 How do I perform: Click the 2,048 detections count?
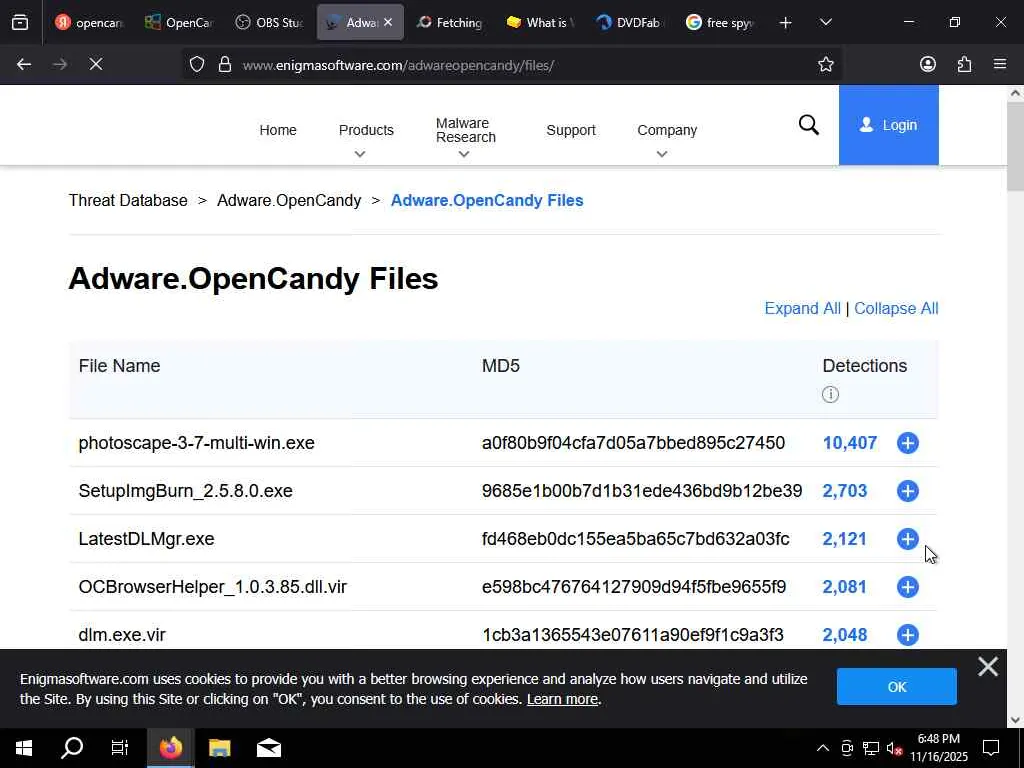(844, 635)
